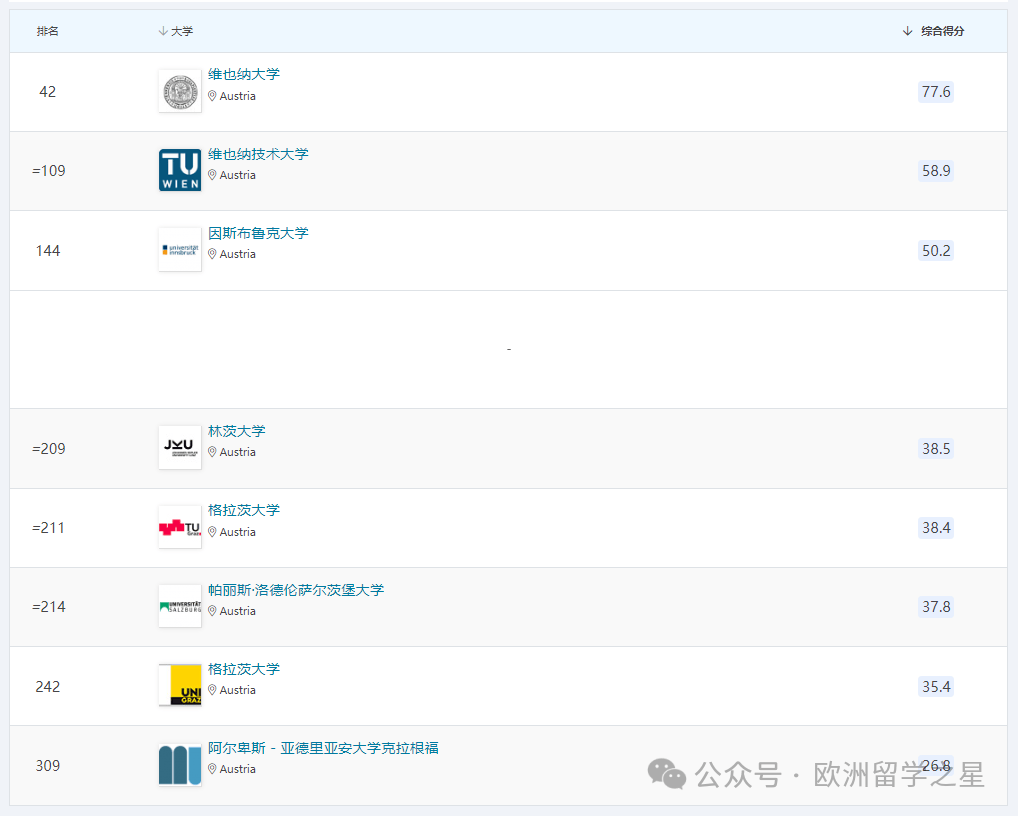The width and height of the screenshot is (1018, 816).
Task: Click location pin under 维也纳技术大学
Action: (x=212, y=175)
